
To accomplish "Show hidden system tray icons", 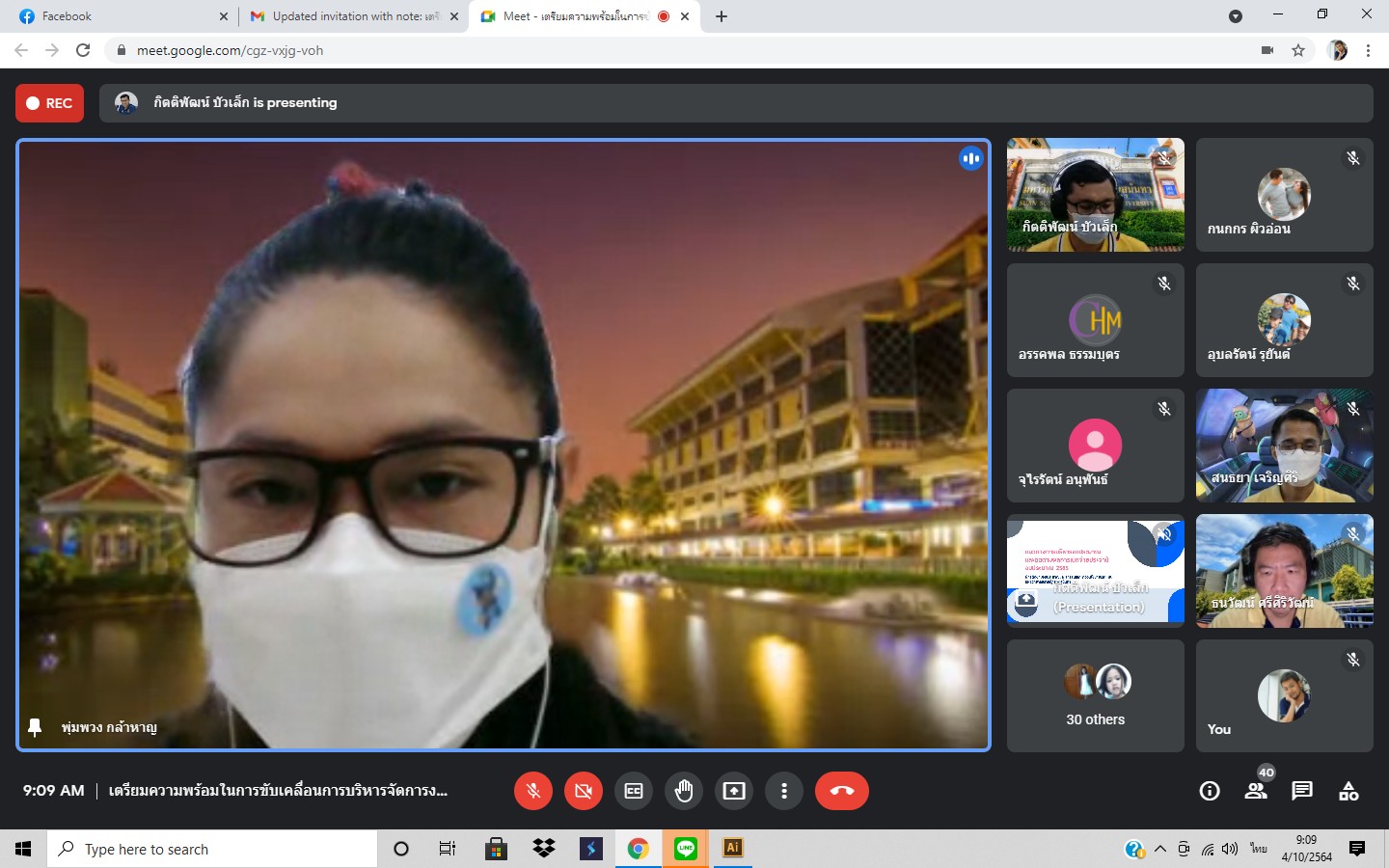I will [x=1160, y=849].
